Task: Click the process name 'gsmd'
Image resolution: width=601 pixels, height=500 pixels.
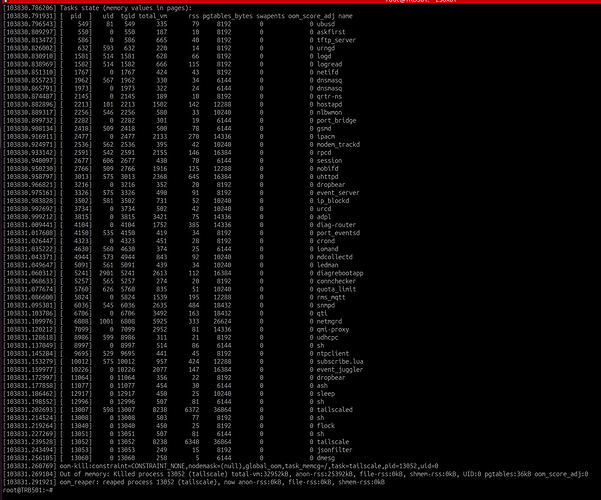Action: [x=324, y=129]
